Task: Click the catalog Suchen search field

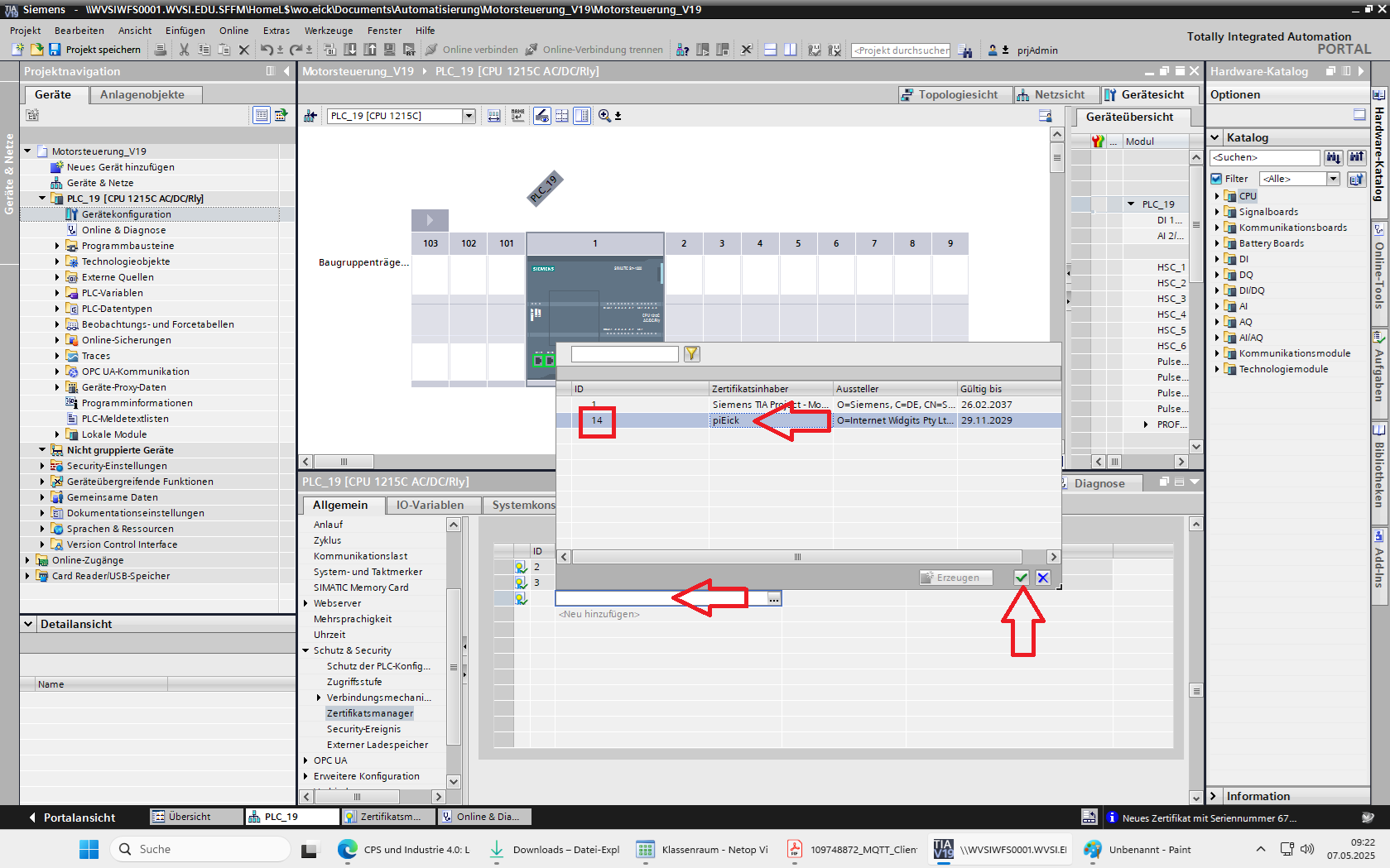Action: (x=1265, y=157)
